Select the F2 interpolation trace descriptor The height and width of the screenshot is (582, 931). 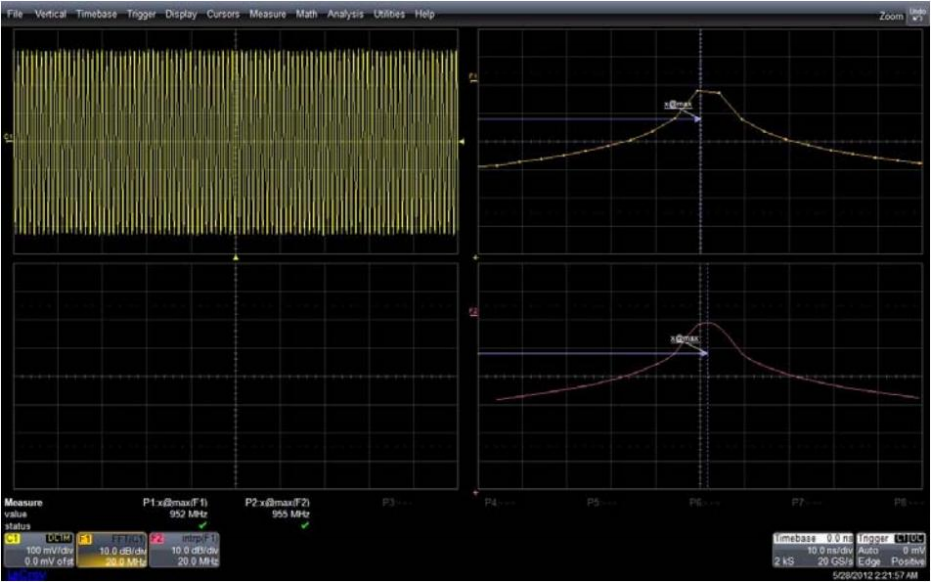(184, 550)
